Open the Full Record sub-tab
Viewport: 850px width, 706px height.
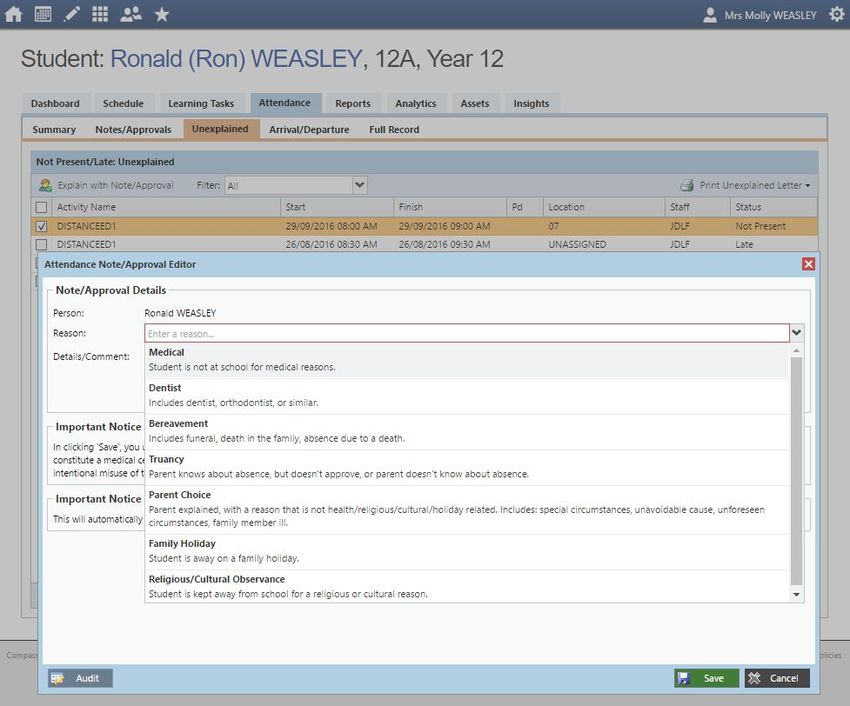(394, 130)
